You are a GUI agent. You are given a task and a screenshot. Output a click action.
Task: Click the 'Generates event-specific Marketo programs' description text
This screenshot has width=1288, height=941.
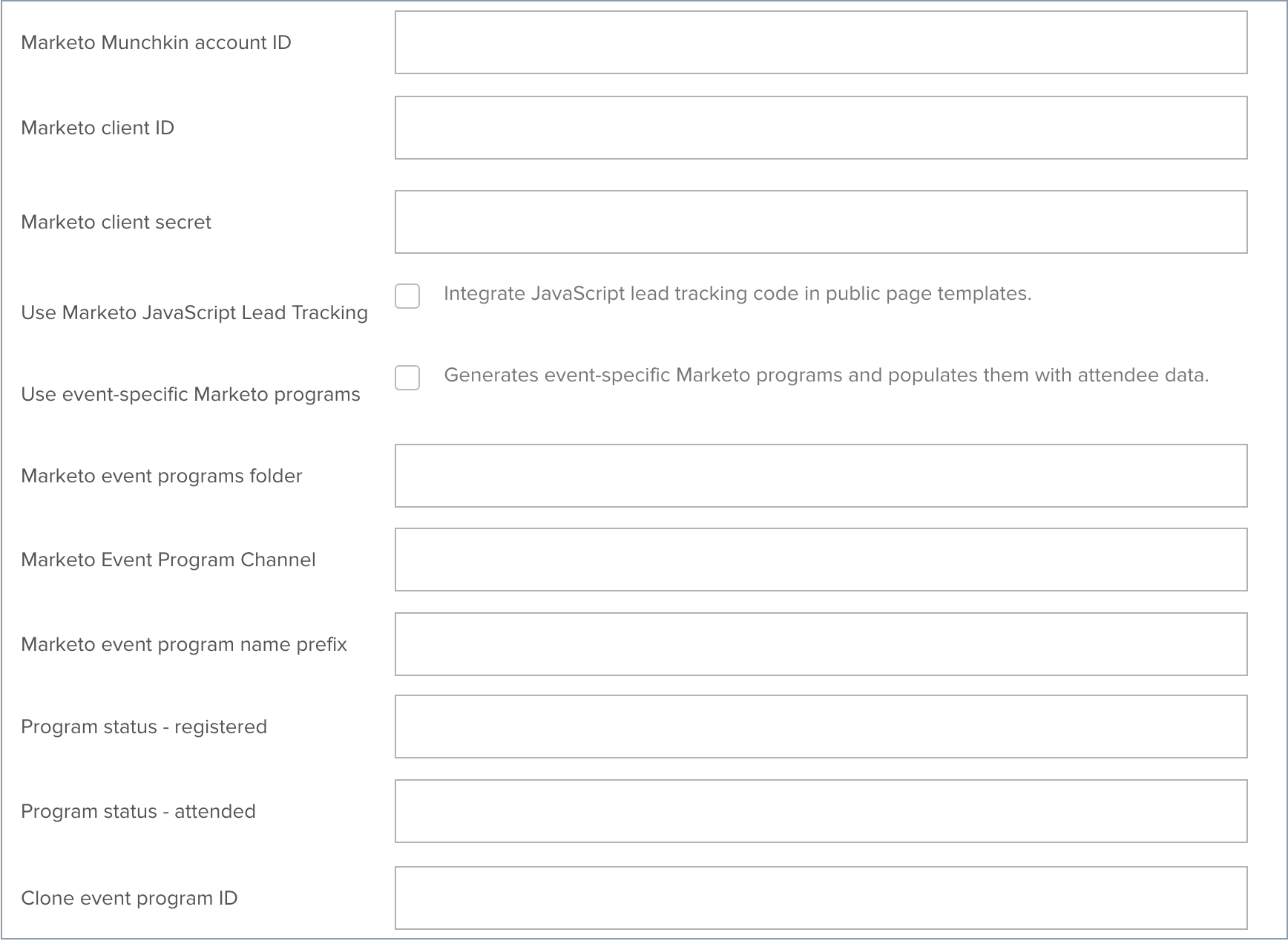click(826, 376)
